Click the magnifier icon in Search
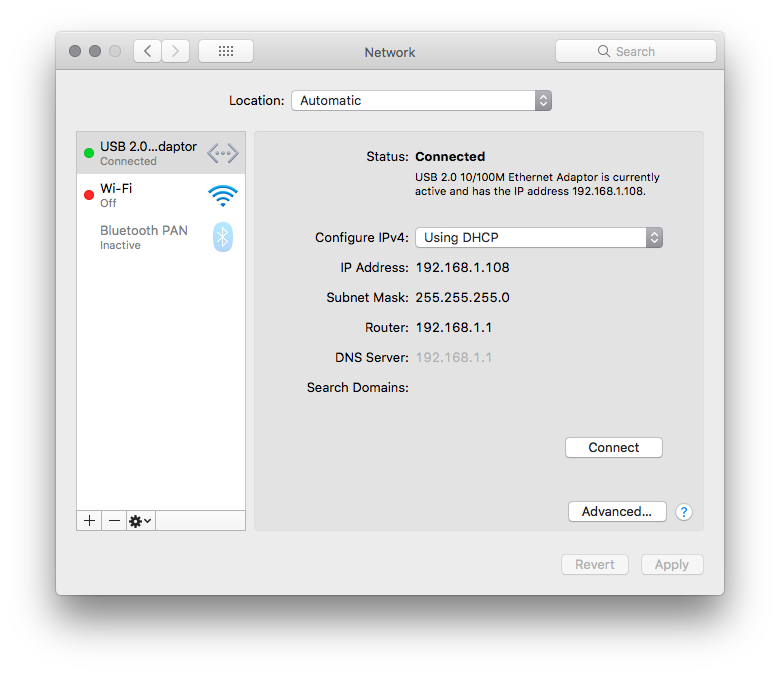This screenshot has width=780, height=675. coord(603,51)
